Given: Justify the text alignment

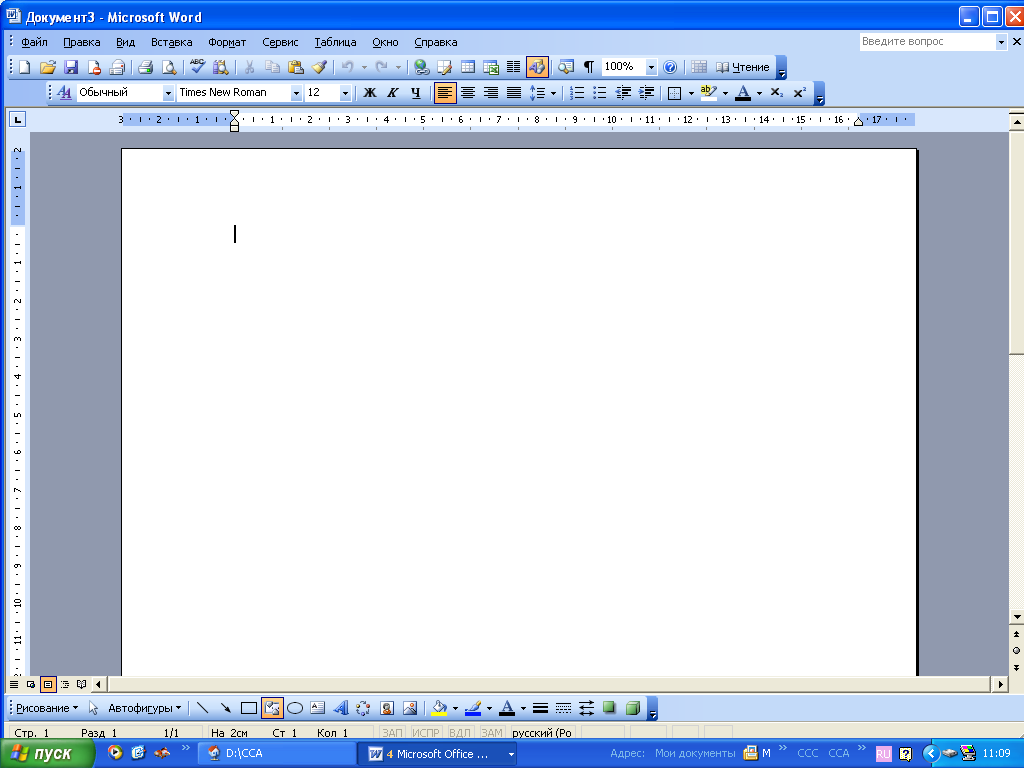Looking at the screenshot, I should (514, 93).
